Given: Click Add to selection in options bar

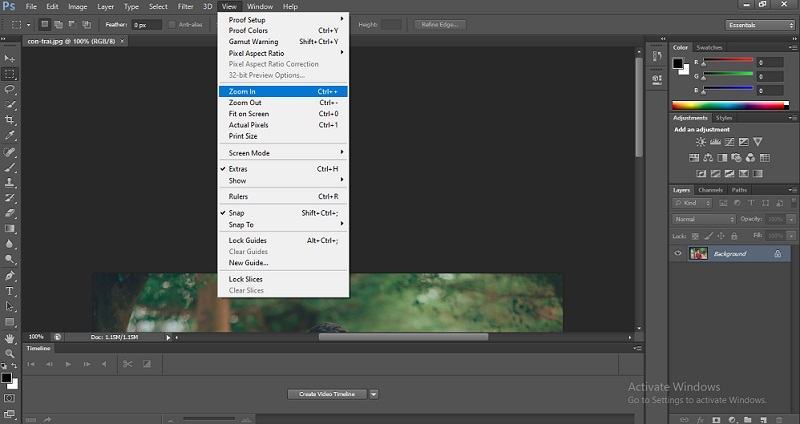Looking at the screenshot, I should click(x=59, y=24).
